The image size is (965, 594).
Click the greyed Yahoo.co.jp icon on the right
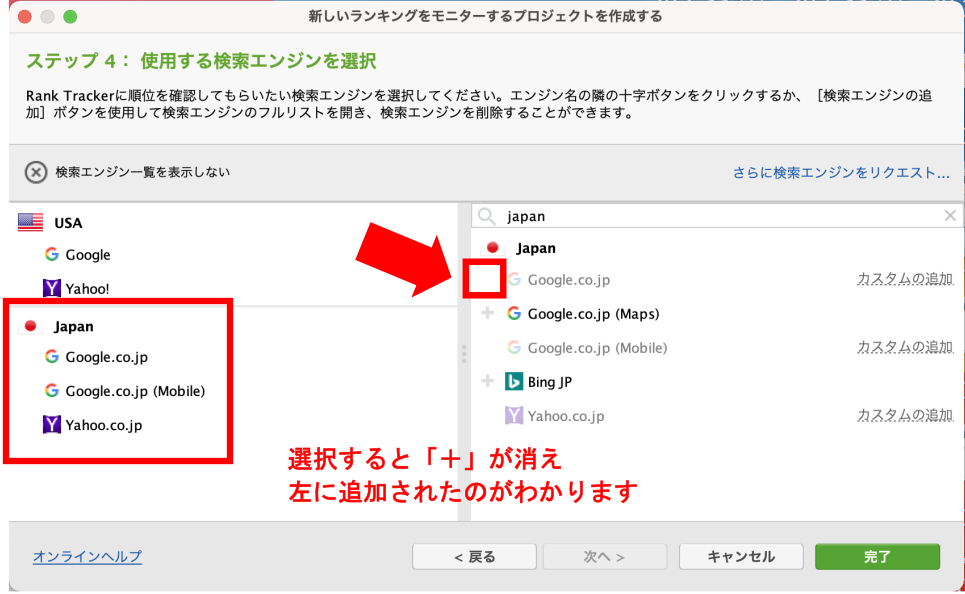pos(514,415)
